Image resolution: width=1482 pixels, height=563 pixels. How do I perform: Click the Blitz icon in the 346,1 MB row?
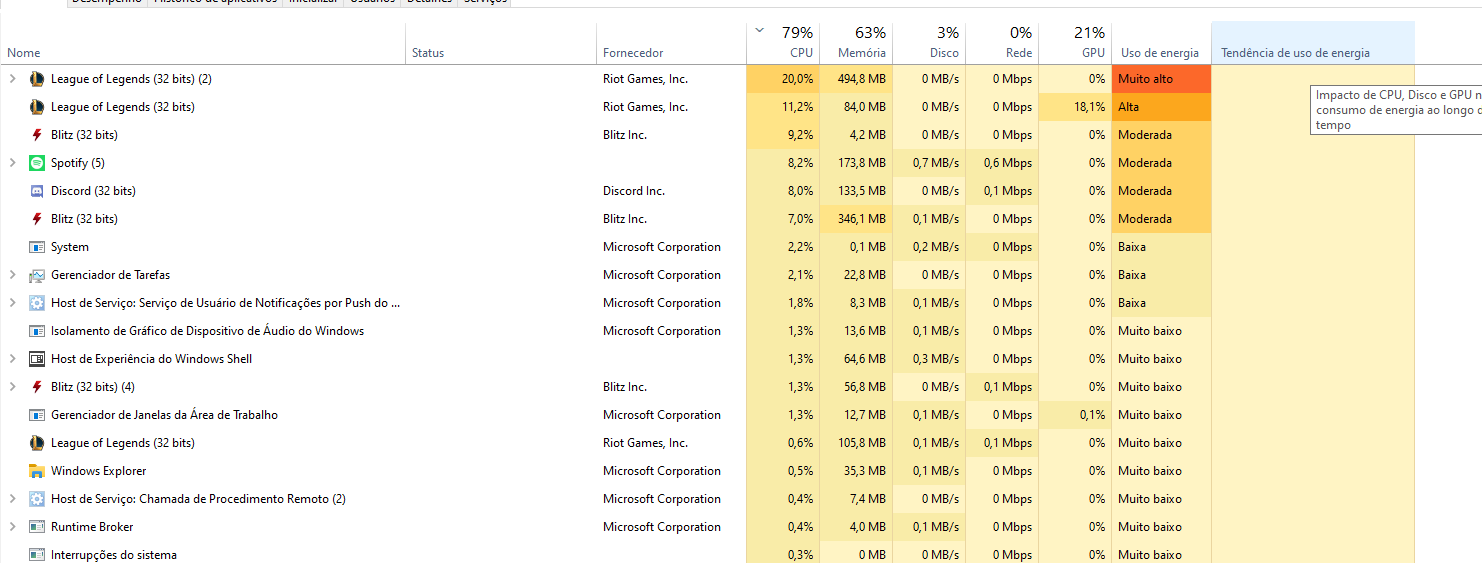pyautogui.click(x=37, y=219)
